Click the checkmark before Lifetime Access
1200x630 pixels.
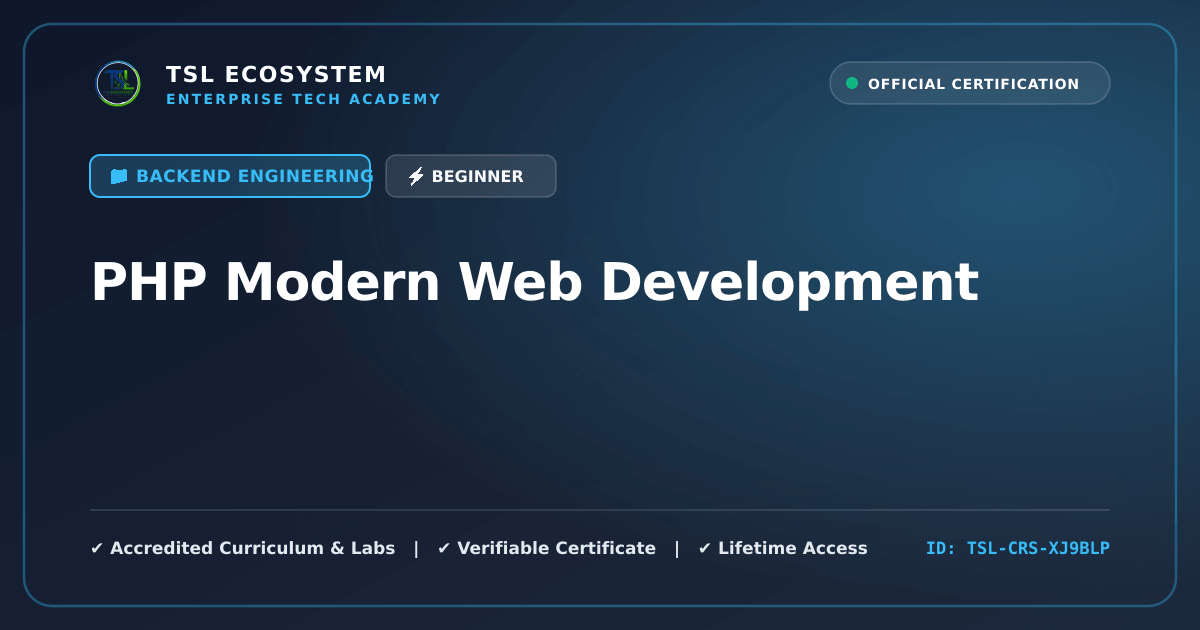(x=705, y=548)
